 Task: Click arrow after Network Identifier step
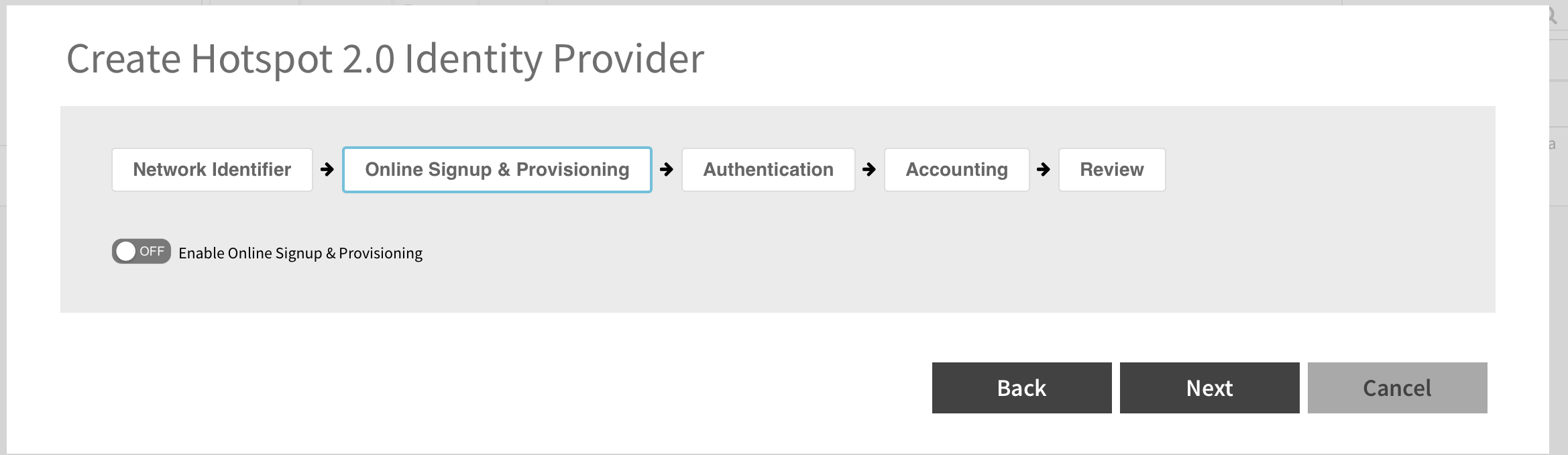click(327, 170)
